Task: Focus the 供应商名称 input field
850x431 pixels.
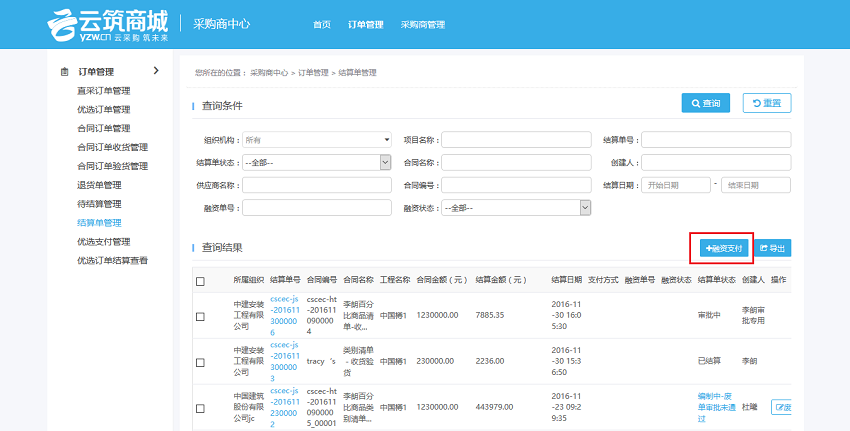Action: pyautogui.click(x=317, y=185)
